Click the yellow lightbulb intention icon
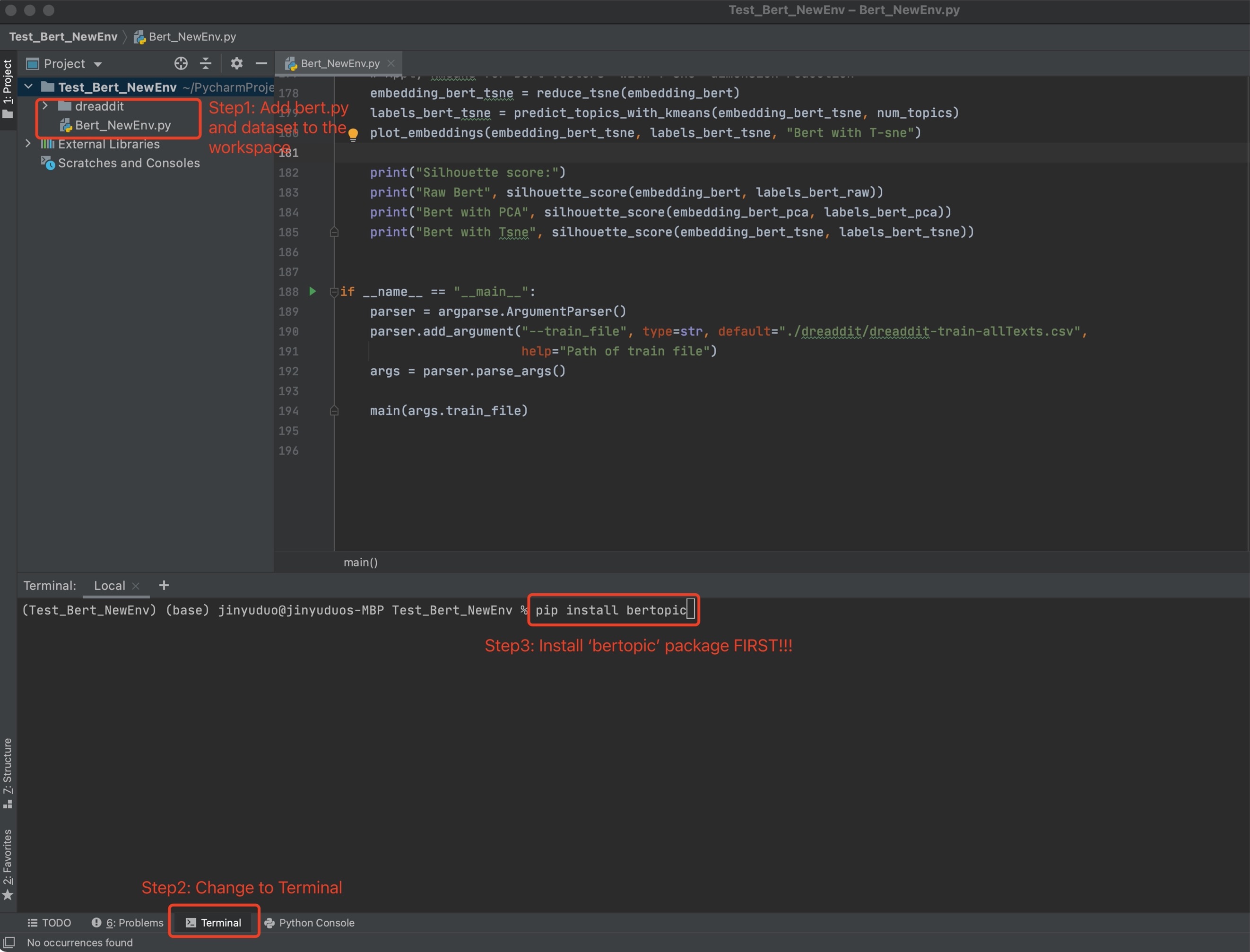This screenshot has width=1250, height=952. tap(353, 134)
